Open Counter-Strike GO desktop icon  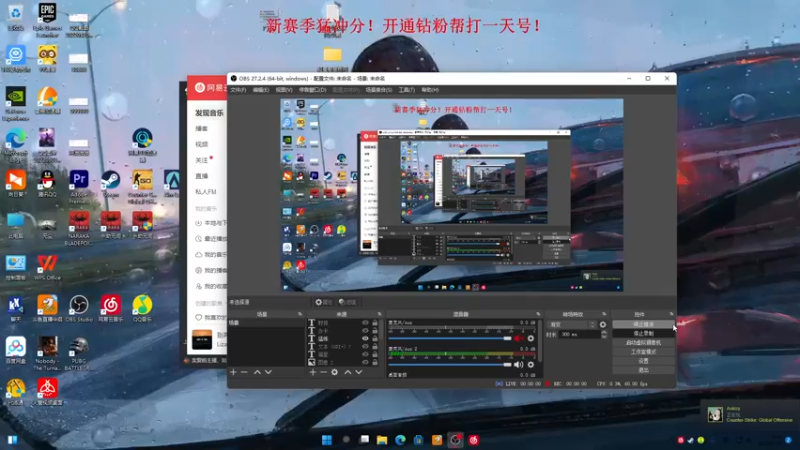(142, 187)
